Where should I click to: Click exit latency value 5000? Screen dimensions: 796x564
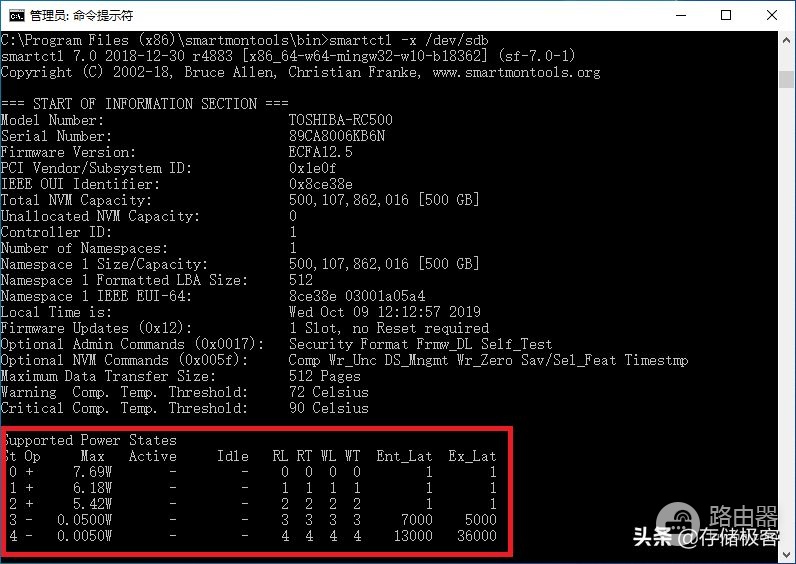pyautogui.click(x=480, y=520)
